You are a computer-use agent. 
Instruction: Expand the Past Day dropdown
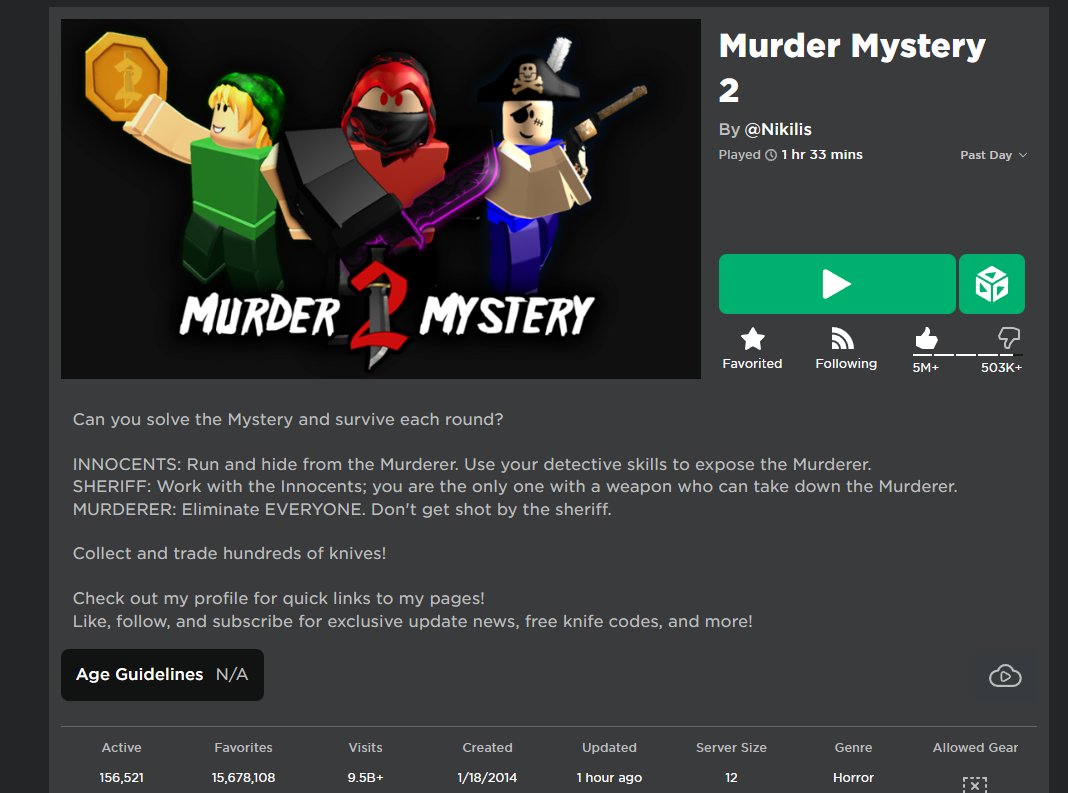[x=994, y=155]
